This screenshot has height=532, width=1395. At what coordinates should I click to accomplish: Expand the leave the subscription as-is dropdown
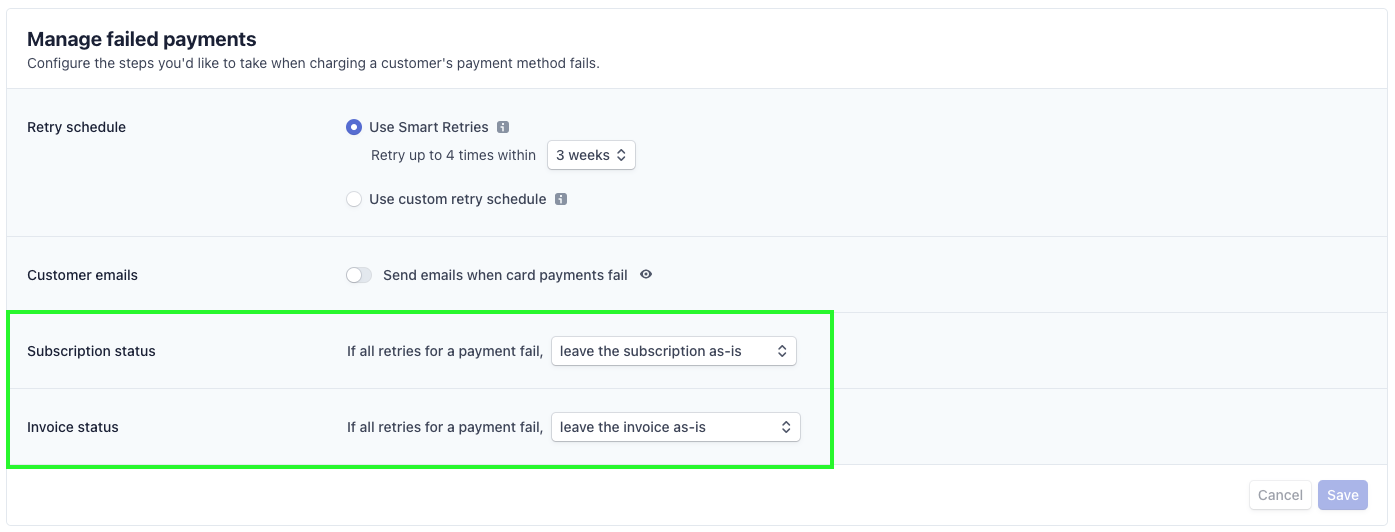click(674, 351)
